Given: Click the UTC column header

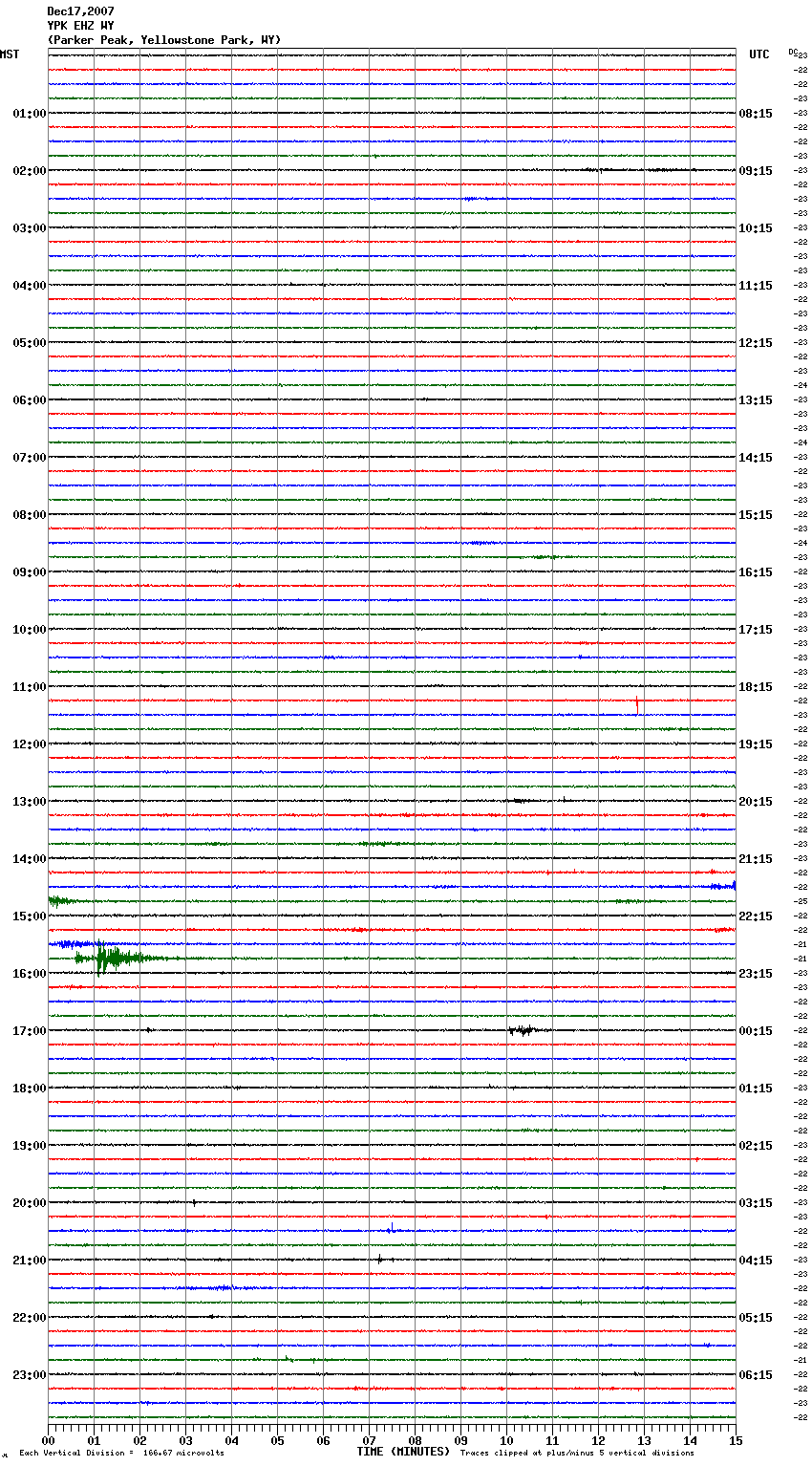Looking at the screenshot, I should point(759,54).
